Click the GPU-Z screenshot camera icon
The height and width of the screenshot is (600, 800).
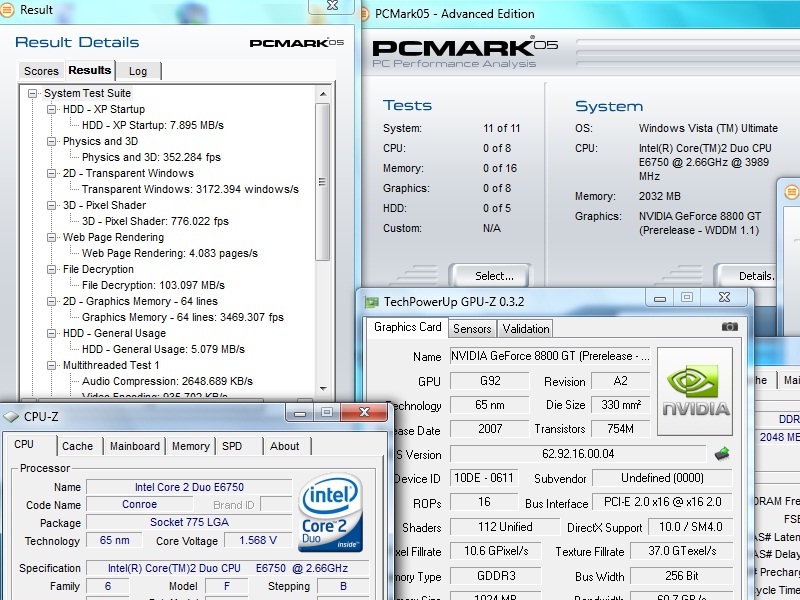click(x=730, y=327)
